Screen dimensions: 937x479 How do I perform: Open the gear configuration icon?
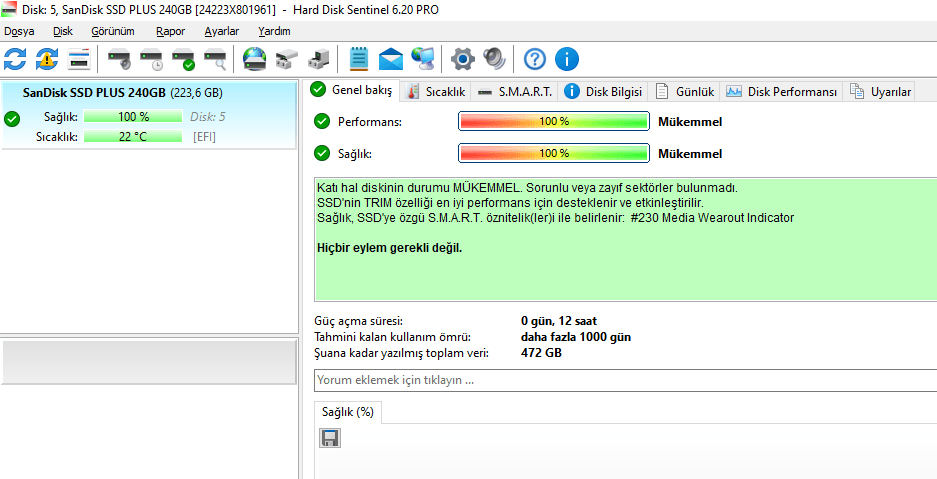463,59
